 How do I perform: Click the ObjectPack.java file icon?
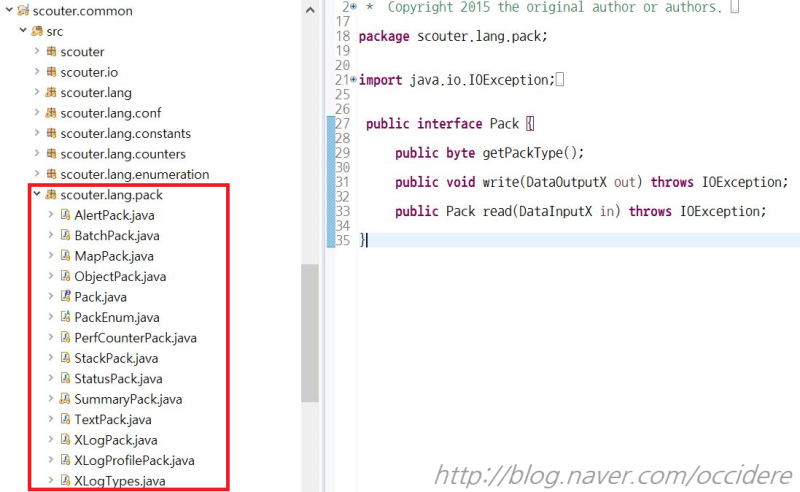(65, 276)
